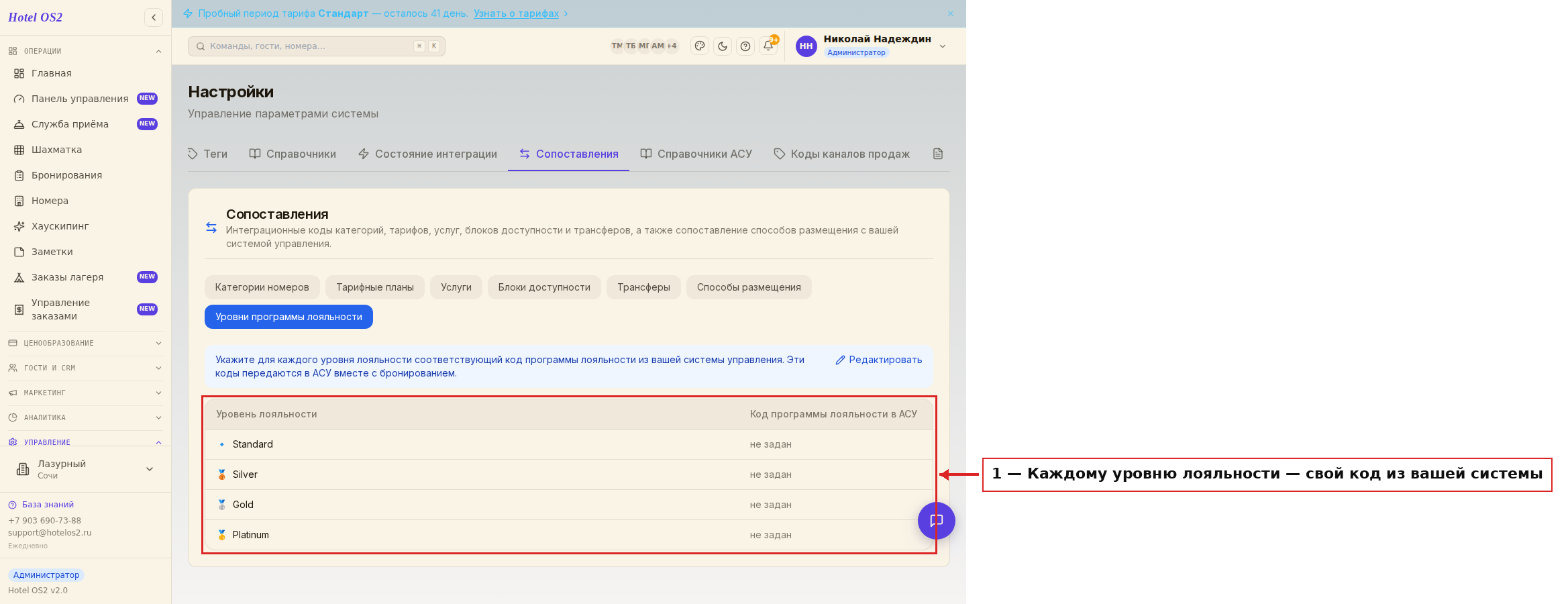Click the +4 users avatar group
Image resolution: width=1568 pixels, height=604 pixels.
pyautogui.click(x=672, y=46)
